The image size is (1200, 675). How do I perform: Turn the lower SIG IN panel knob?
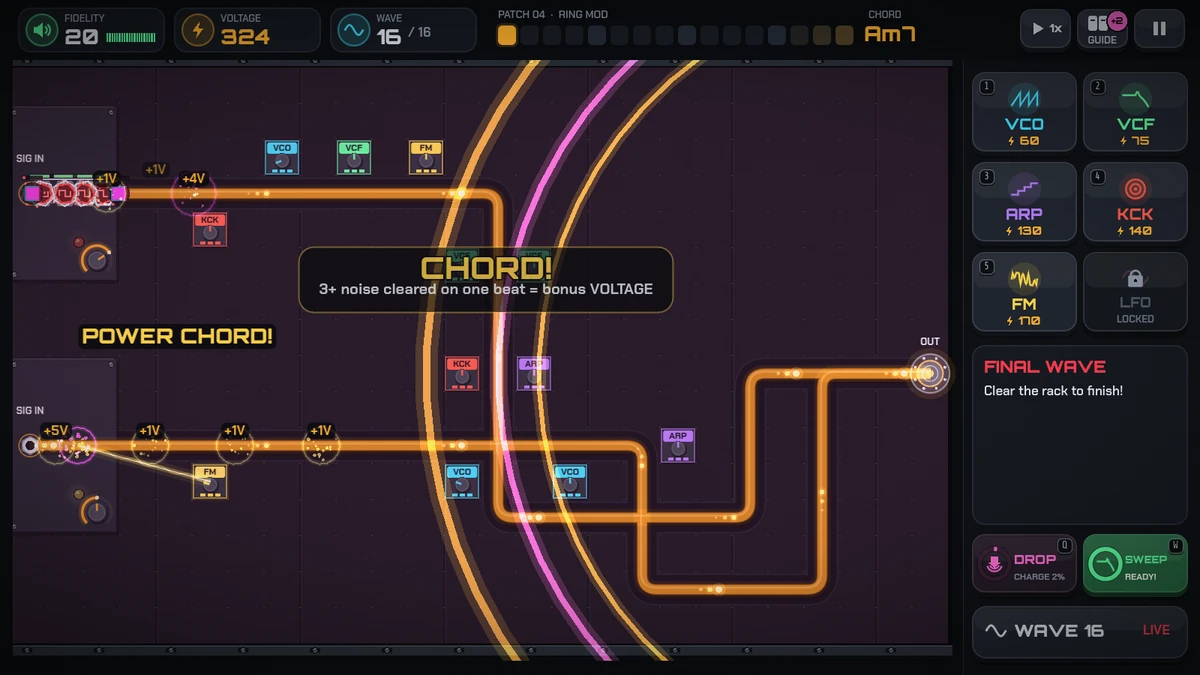click(x=96, y=512)
